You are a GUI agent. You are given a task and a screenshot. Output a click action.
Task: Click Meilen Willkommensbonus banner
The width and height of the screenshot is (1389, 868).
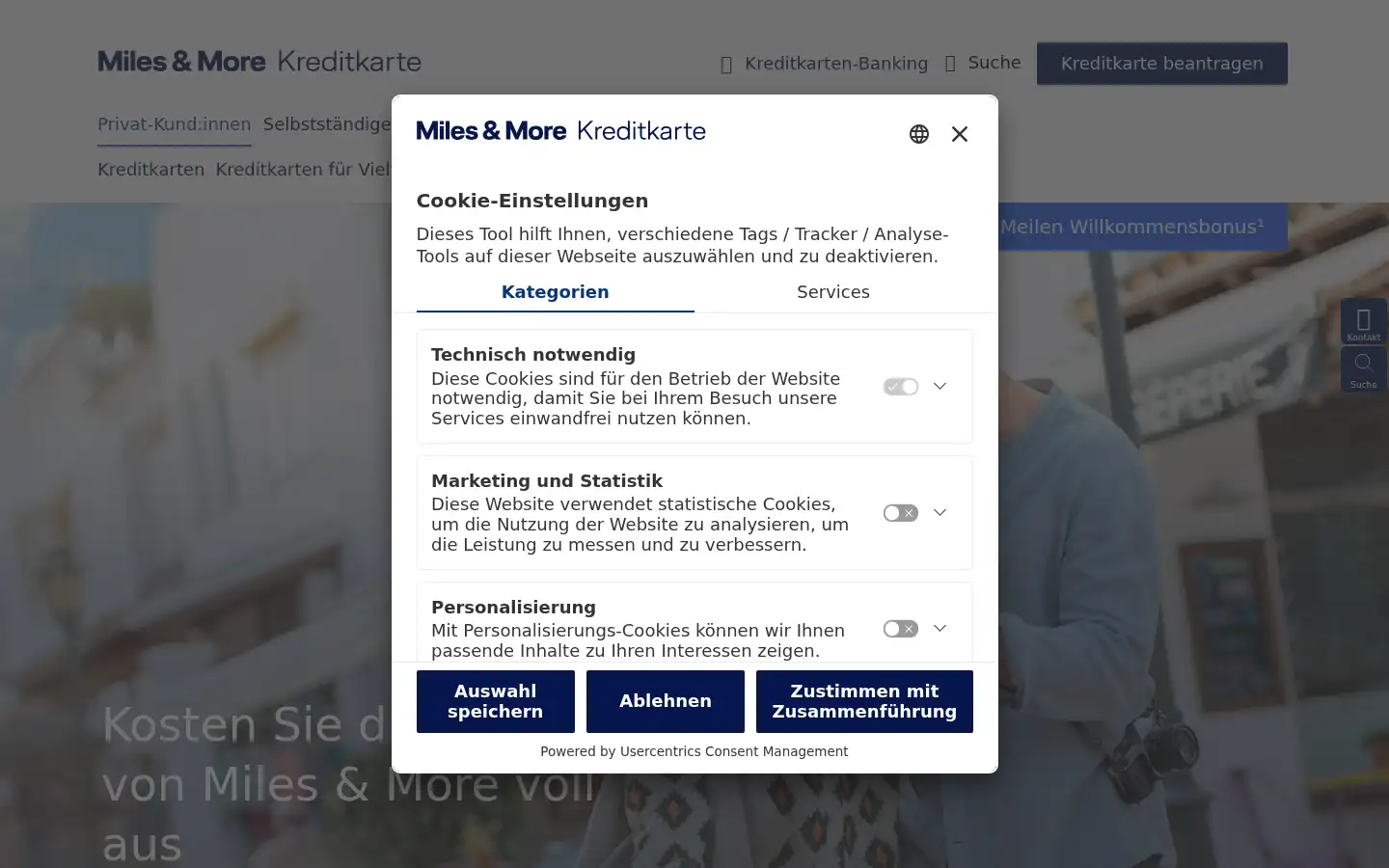click(x=1142, y=227)
